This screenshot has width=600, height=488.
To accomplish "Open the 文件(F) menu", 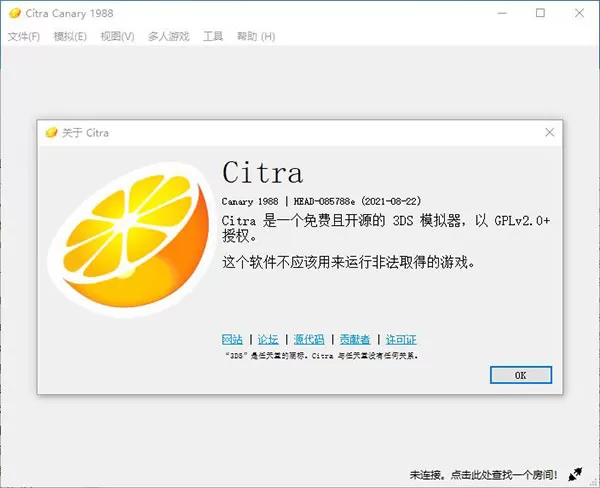I will [x=24, y=36].
